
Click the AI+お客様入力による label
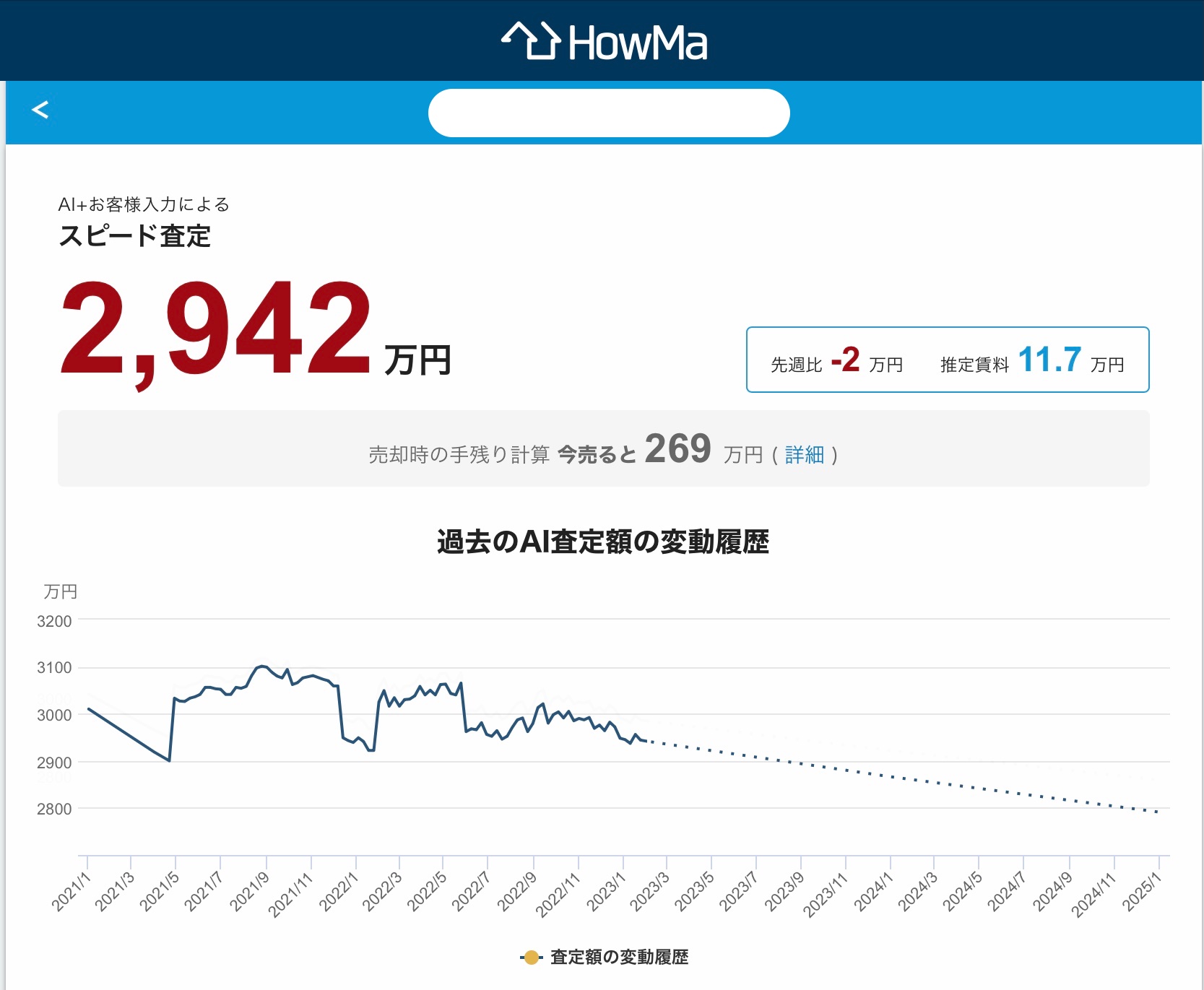144,204
